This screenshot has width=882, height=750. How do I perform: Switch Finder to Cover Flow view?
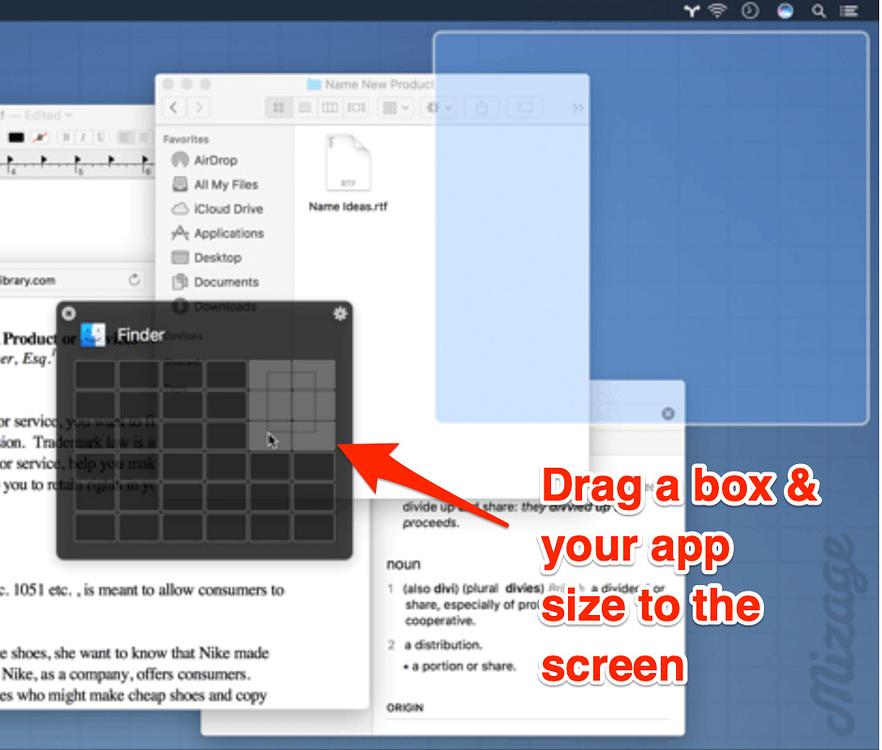tap(356, 107)
